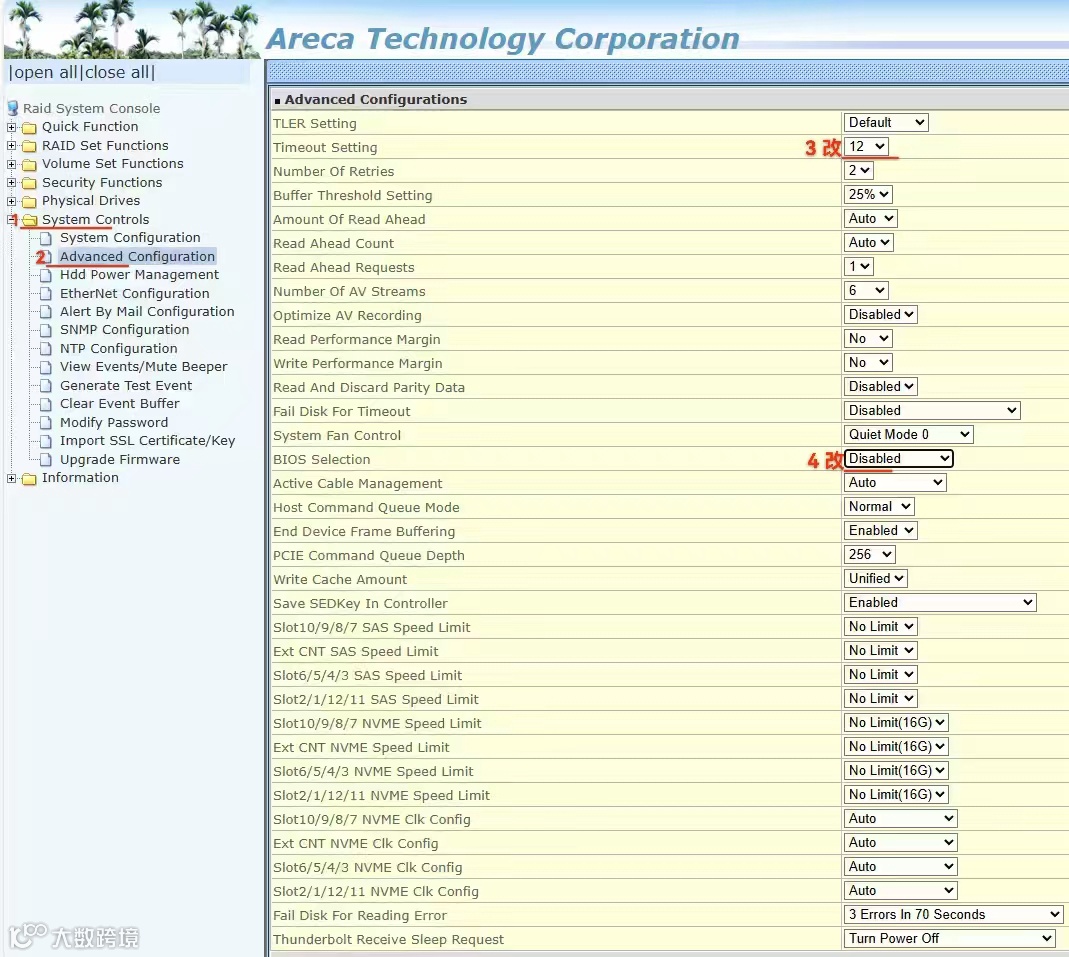Click the Information folder icon
The width and height of the screenshot is (1069, 957).
[x=29, y=478]
